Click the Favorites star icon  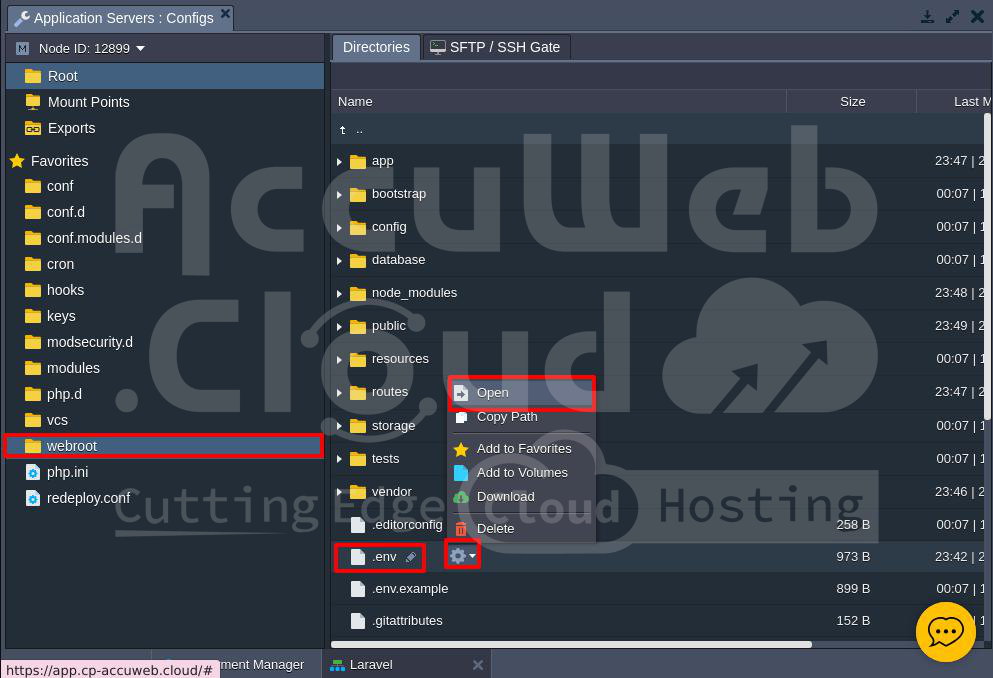(x=17, y=161)
